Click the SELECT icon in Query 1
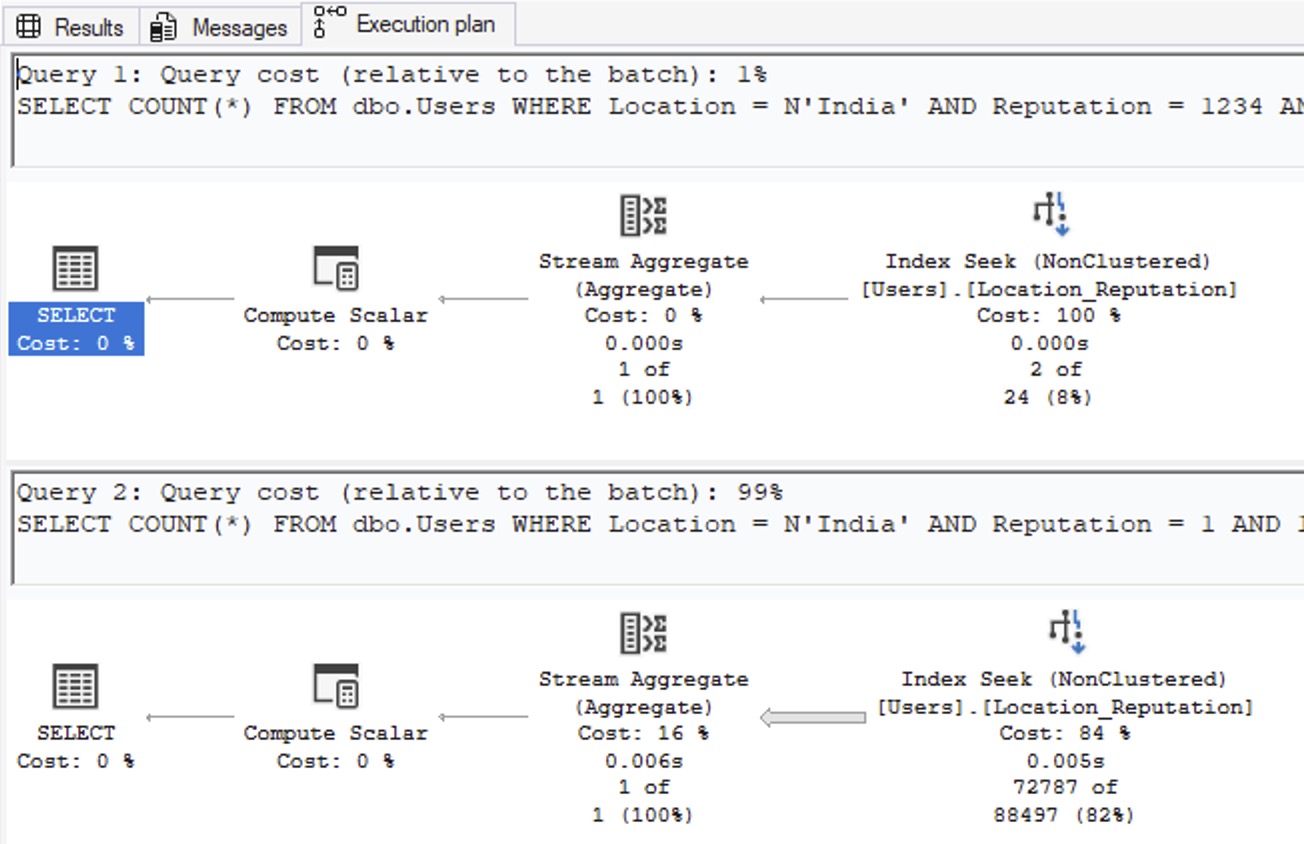 tap(76, 269)
